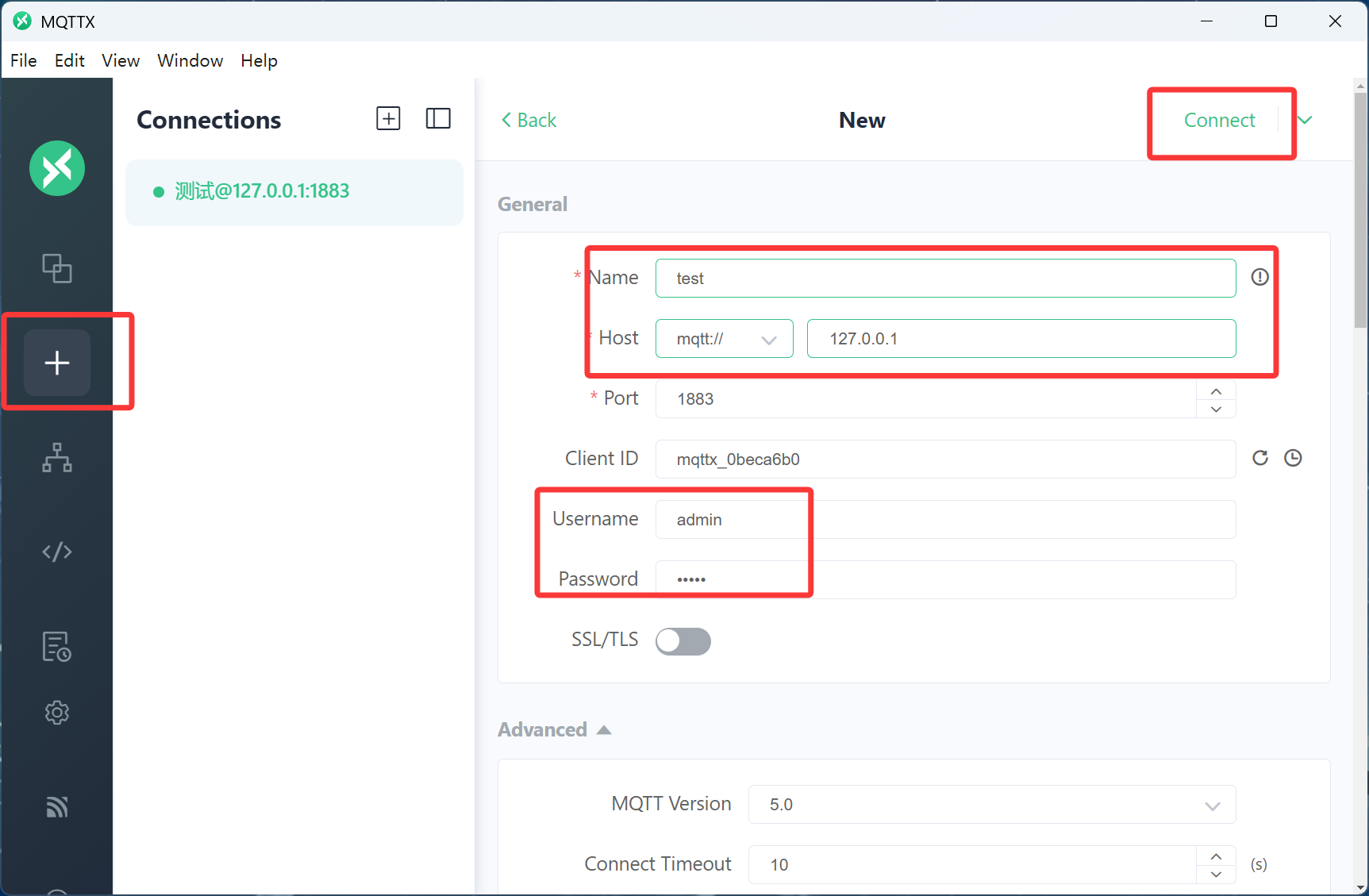Click the Username field containing admin
Screen dimensions: 1369x896
pyautogui.click(x=945, y=520)
